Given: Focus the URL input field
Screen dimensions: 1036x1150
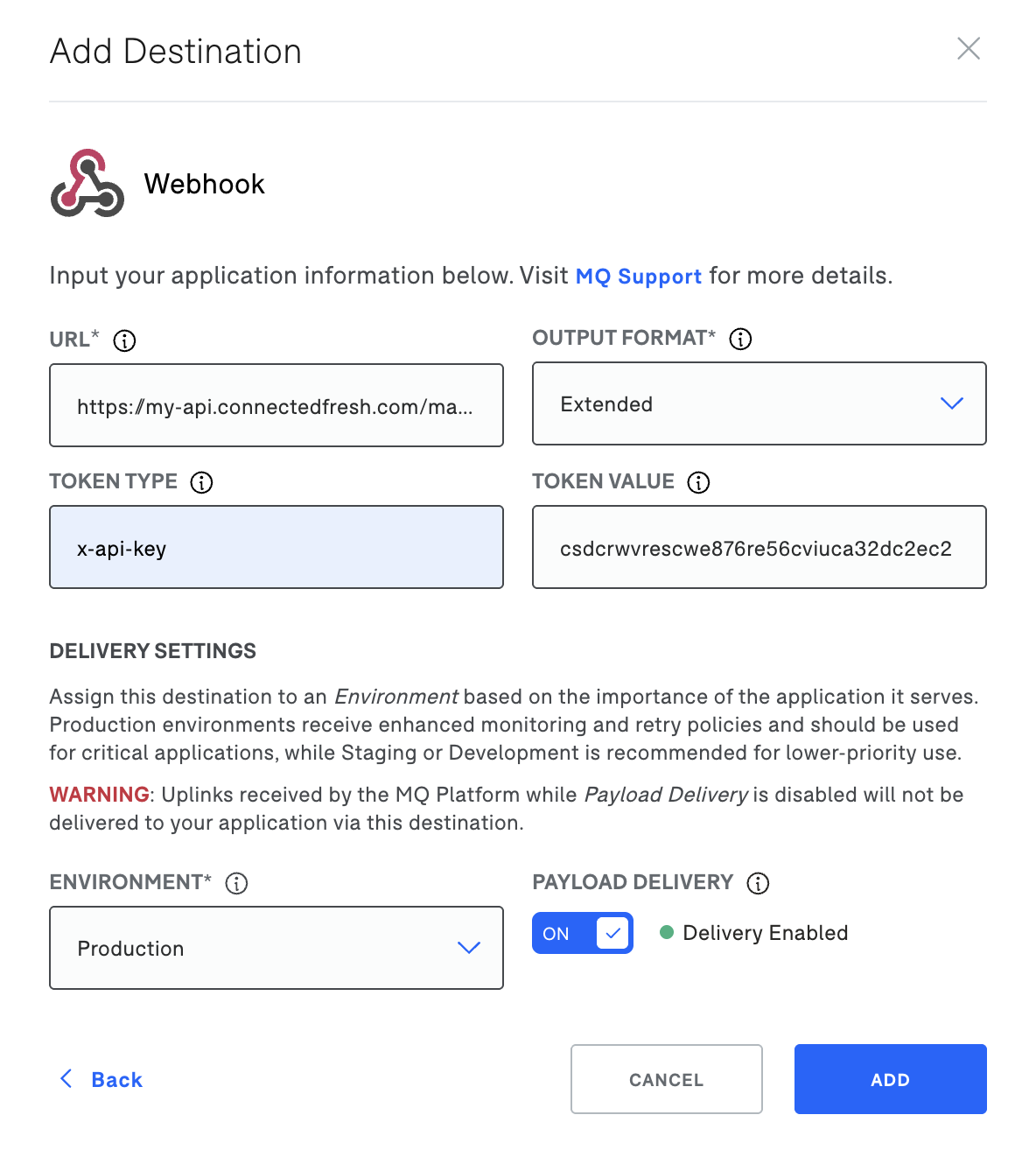Looking at the screenshot, I should point(276,406).
